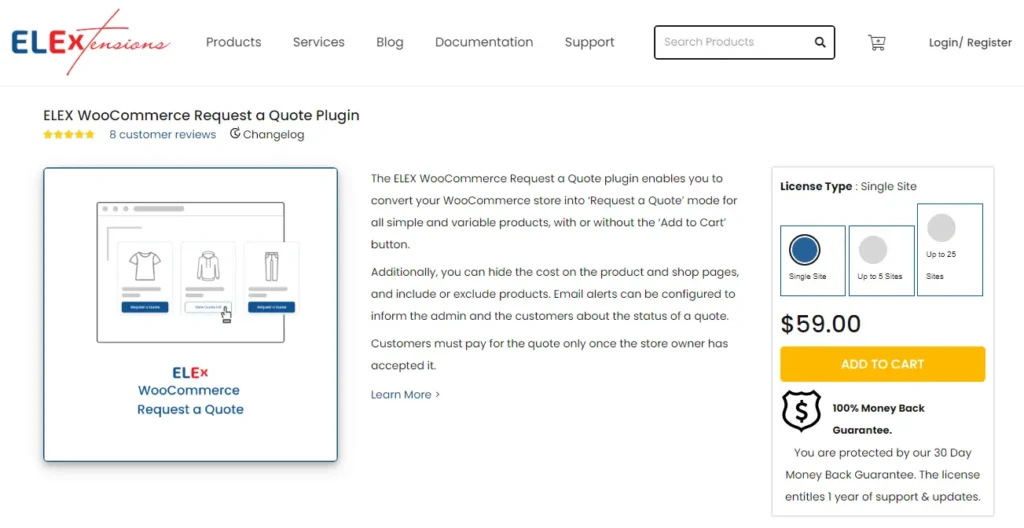This screenshot has width=1024, height=528.
Task: Click the search magnifier icon
Action: point(820,42)
